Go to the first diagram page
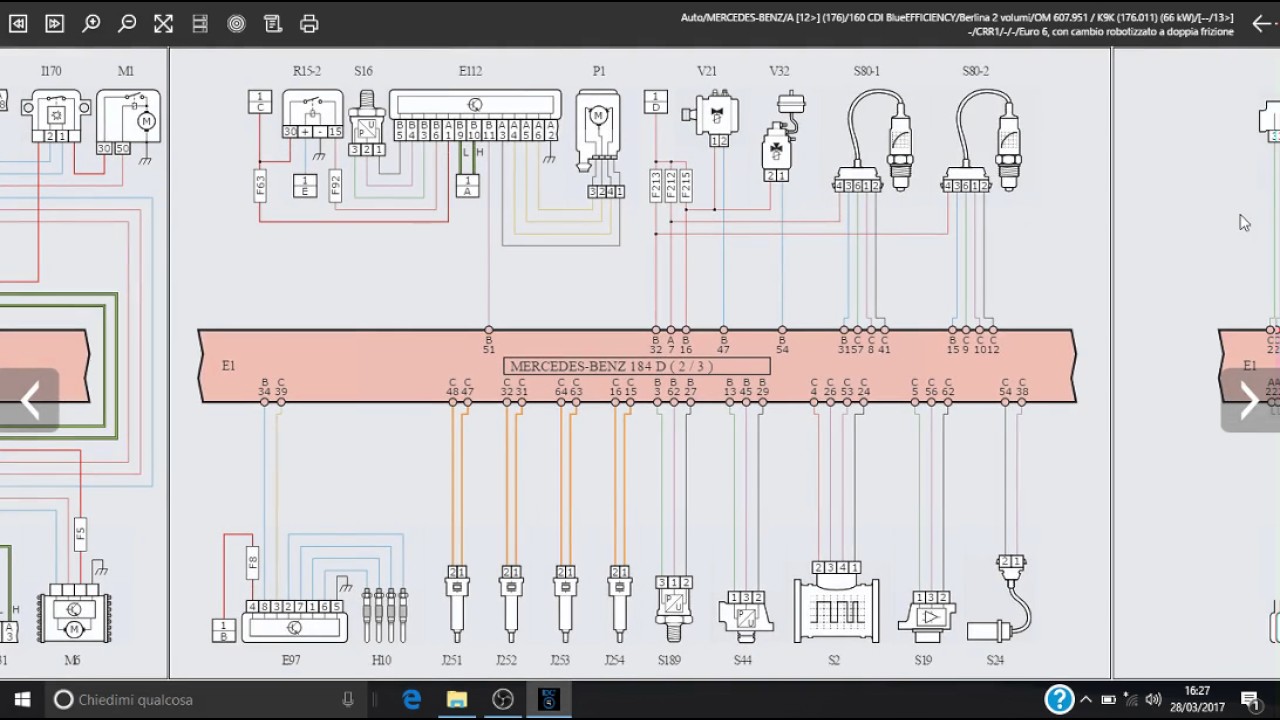Screen dimensions: 1280x720 click(18, 24)
